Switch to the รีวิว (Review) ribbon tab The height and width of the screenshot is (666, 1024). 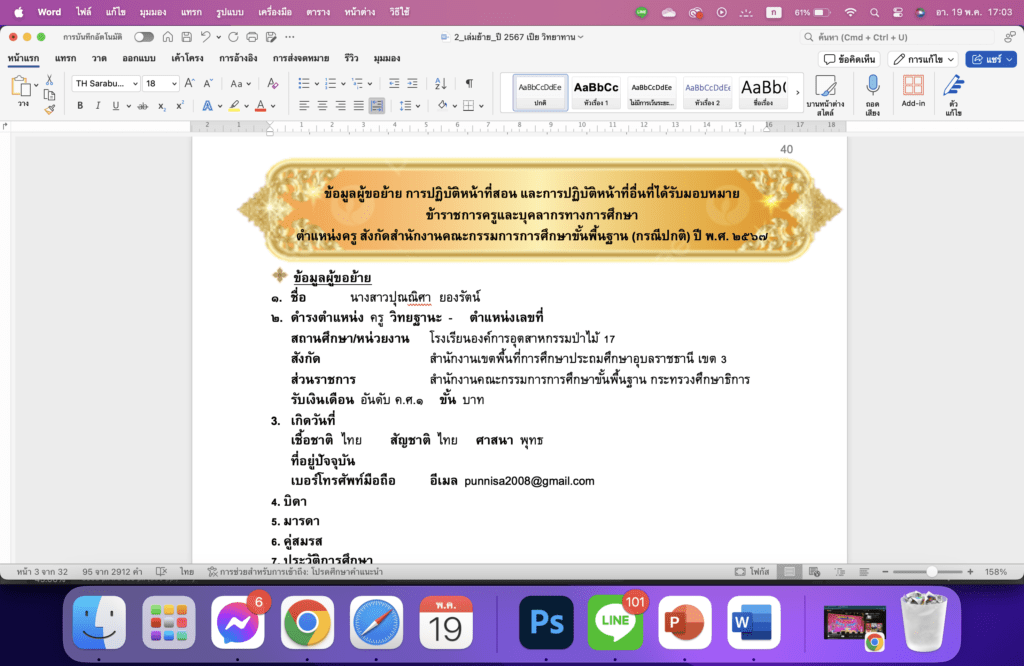[351, 58]
